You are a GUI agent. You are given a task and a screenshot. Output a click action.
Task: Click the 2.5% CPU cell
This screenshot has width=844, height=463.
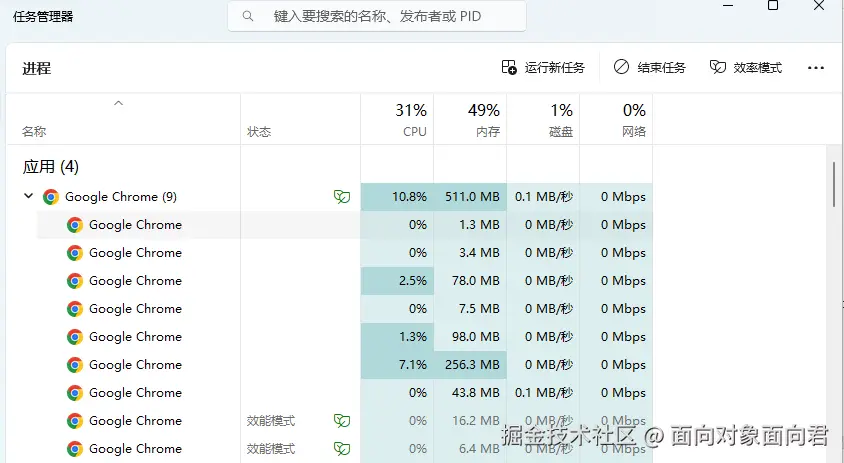(397, 280)
